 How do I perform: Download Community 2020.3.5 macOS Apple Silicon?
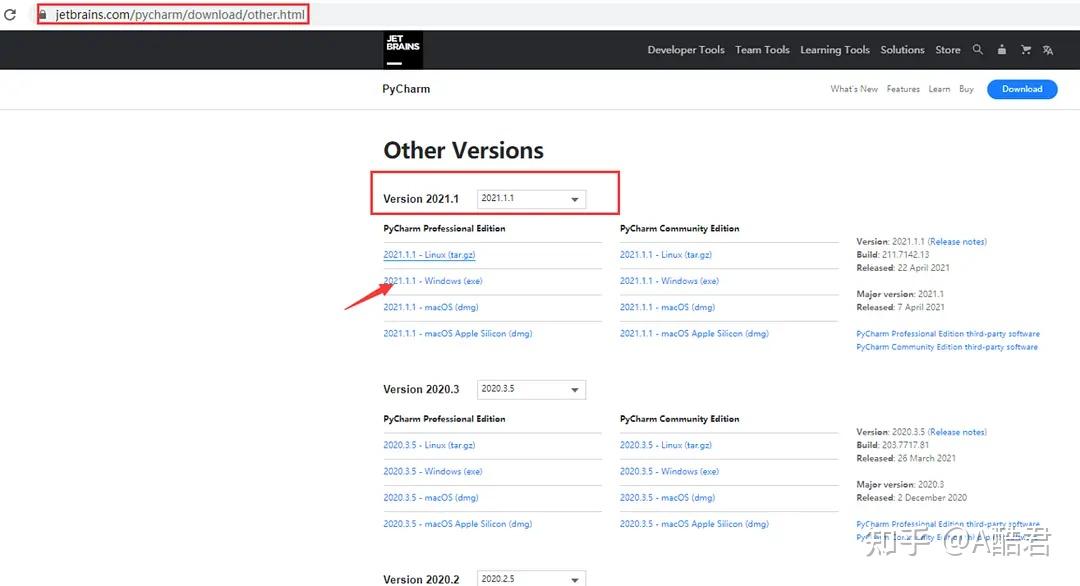coord(694,524)
